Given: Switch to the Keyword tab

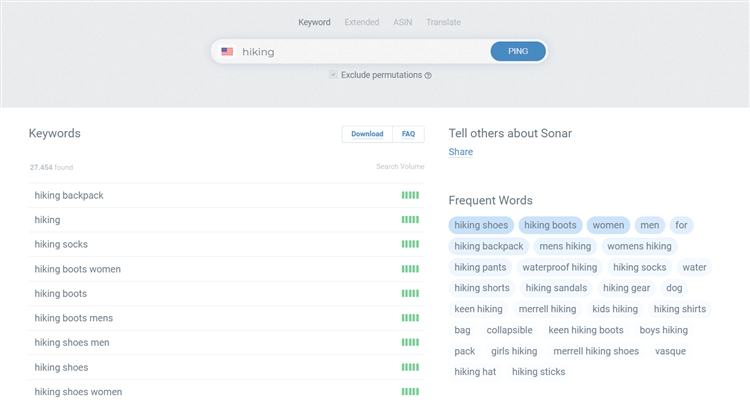Looking at the screenshot, I should click(314, 22).
